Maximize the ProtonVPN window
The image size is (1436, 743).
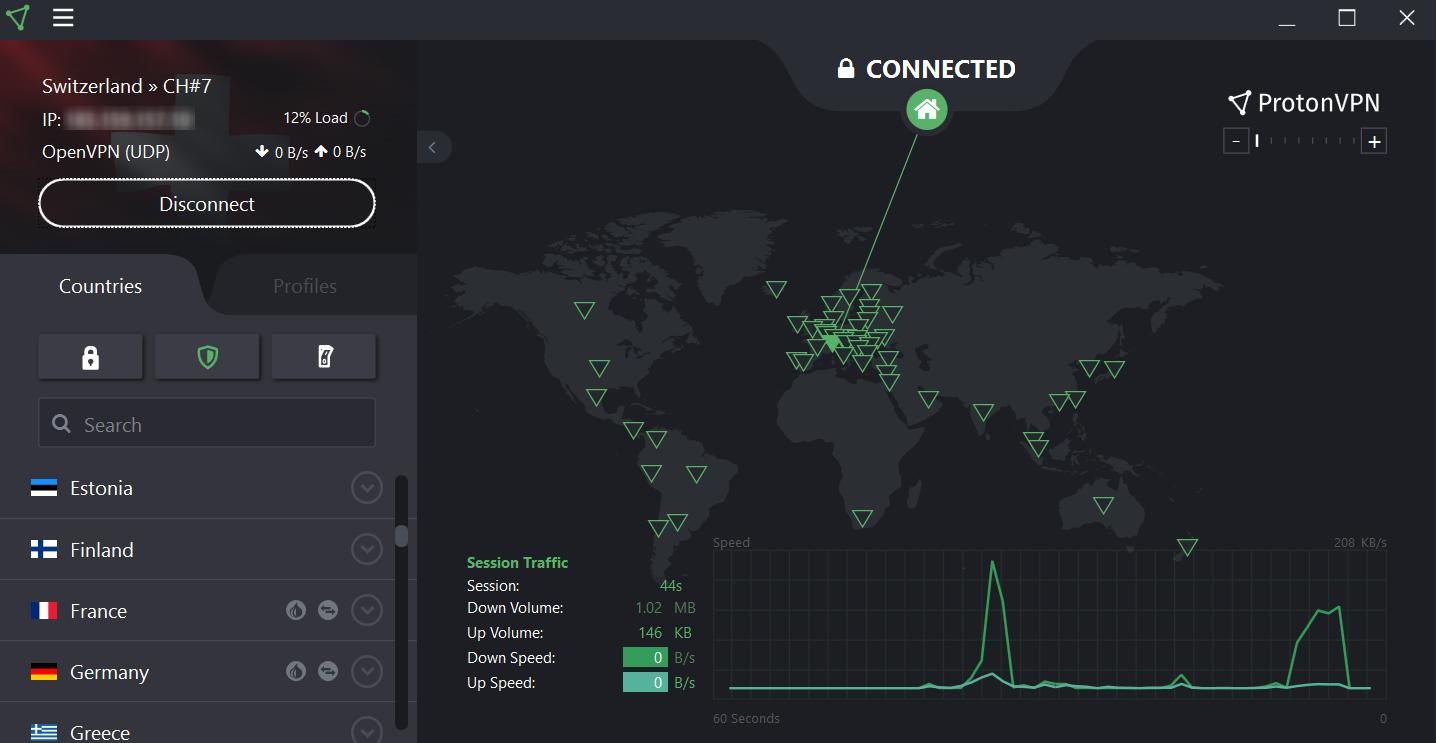(x=1347, y=18)
